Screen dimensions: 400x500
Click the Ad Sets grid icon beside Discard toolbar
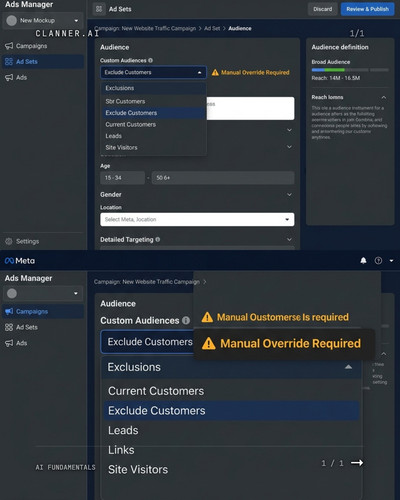coord(99,9)
